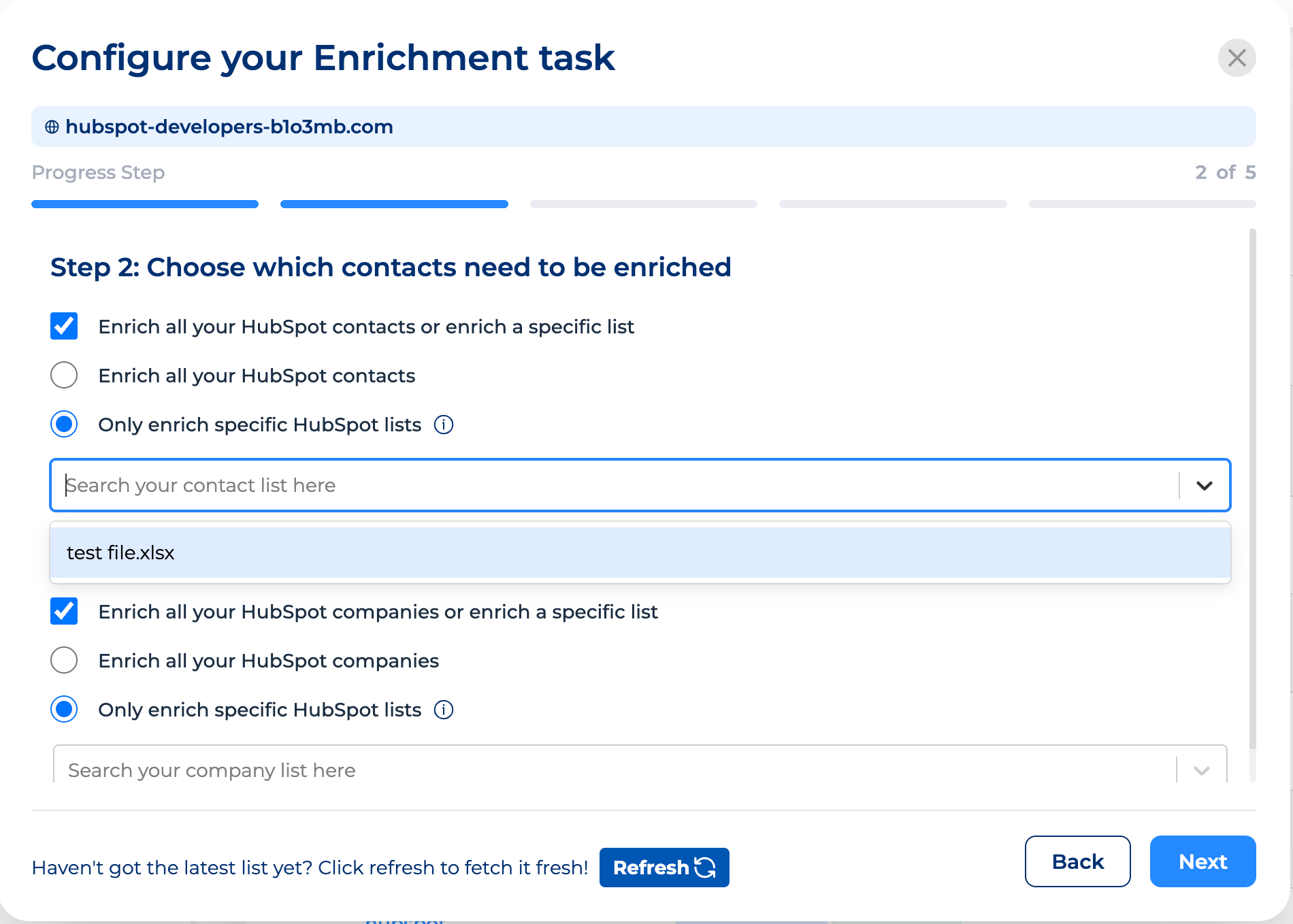Image resolution: width=1293 pixels, height=924 pixels.
Task: Click the Next button
Action: pyautogui.click(x=1202, y=861)
